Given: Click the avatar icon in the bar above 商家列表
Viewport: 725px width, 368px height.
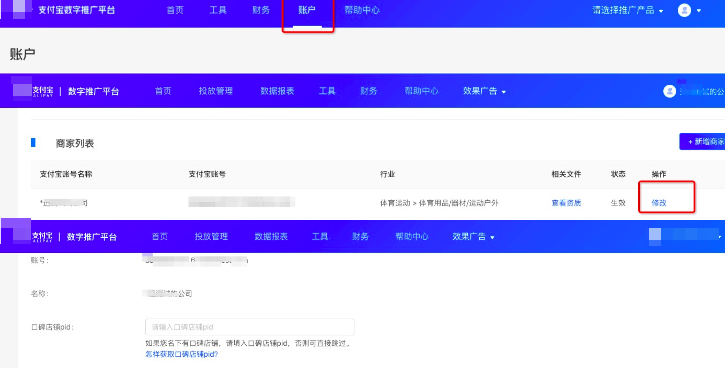Looking at the screenshot, I should 669,91.
